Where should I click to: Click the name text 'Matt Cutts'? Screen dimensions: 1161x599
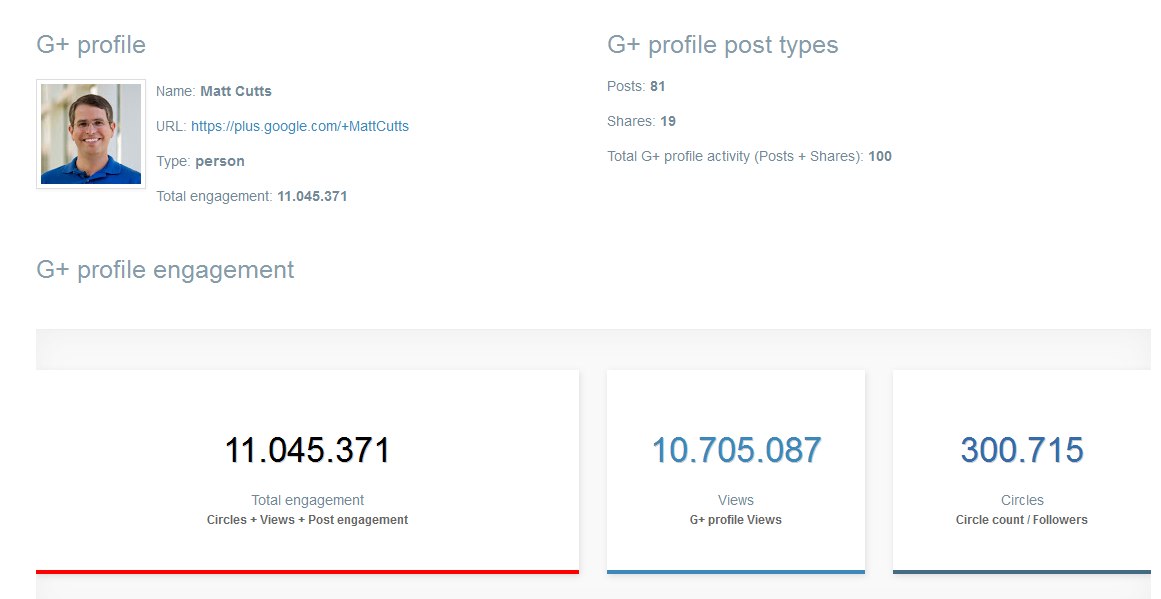pyautogui.click(x=235, y=91)
